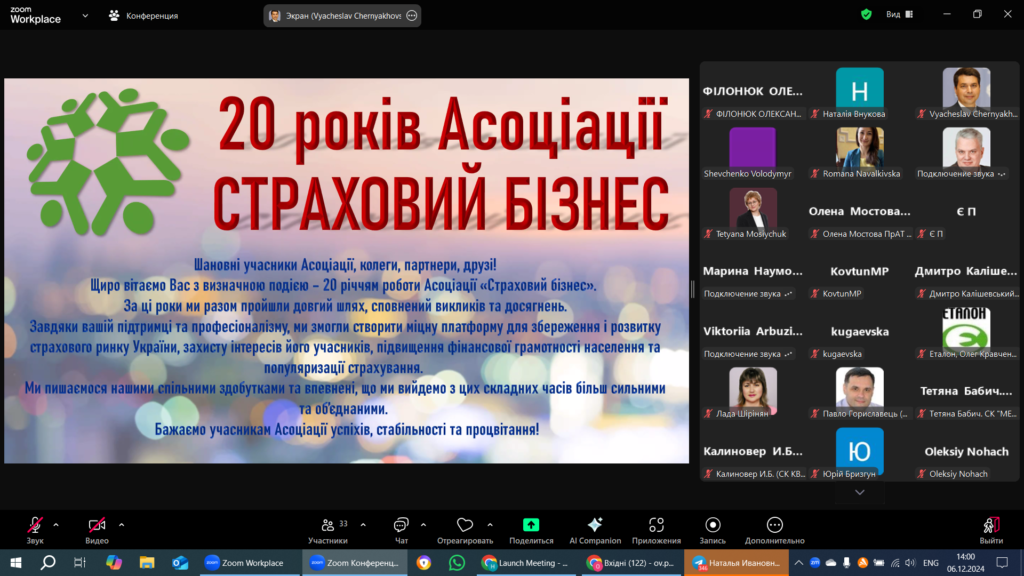This screenshot has height=576, width=1024.
Task: Switch to Наталья Ивановн Telegram window
Action: [737, 562]
